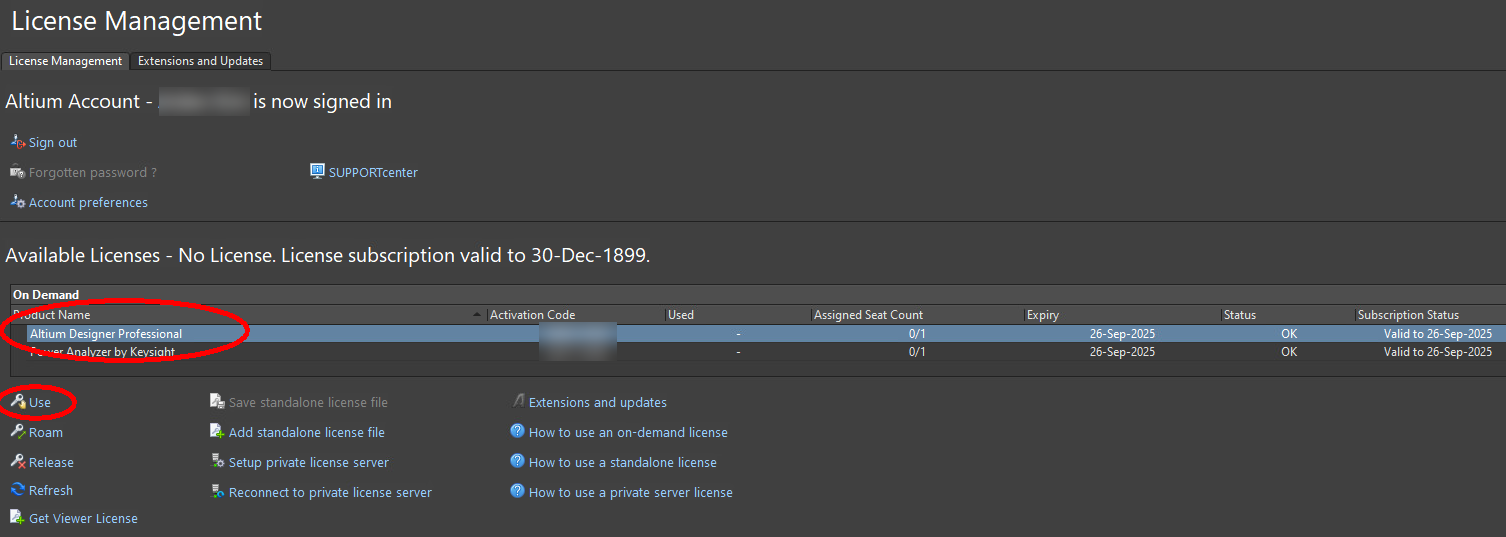Image resolution: width=1506 pixels, height=537 pixels.
Task: Click the Add standalone license file icon
Action: pyautogui.click(x=218, y=432)
